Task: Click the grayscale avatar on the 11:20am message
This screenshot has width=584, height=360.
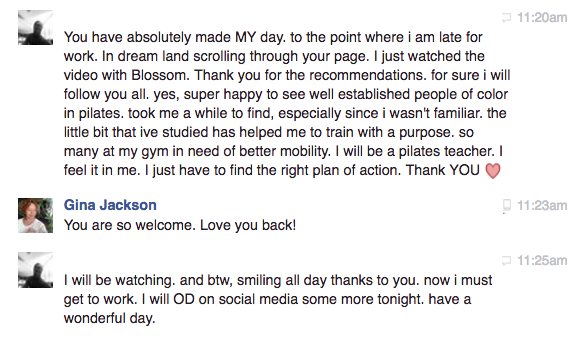Action: click(x=35, y=28)
